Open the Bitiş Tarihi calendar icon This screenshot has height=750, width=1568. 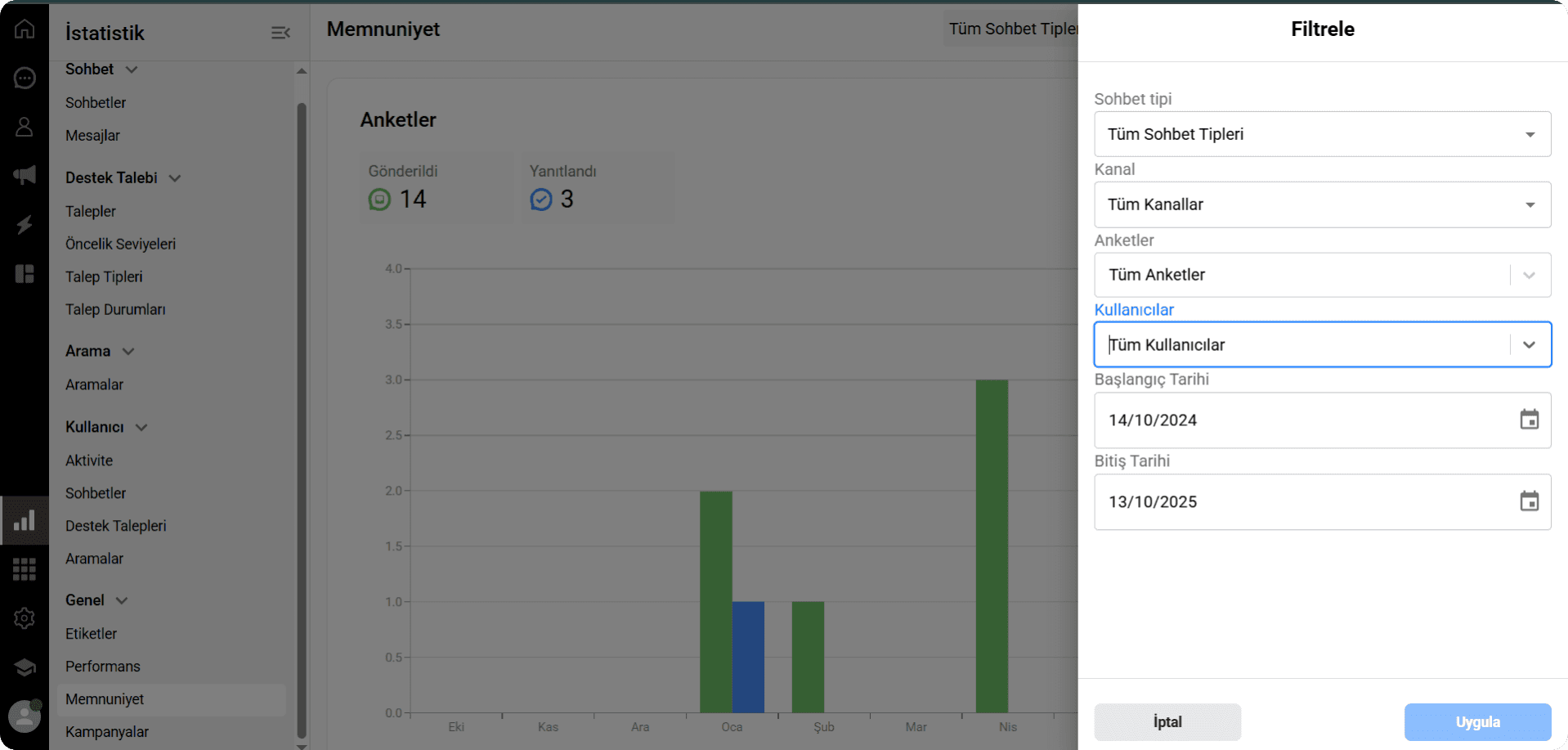pos(1529,501)
